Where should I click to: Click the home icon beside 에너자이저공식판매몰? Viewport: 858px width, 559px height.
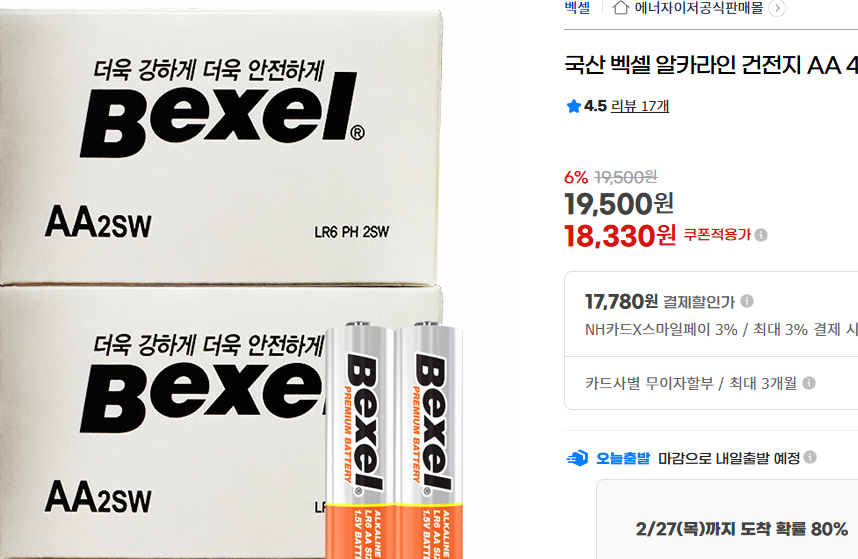coord(621,8)
